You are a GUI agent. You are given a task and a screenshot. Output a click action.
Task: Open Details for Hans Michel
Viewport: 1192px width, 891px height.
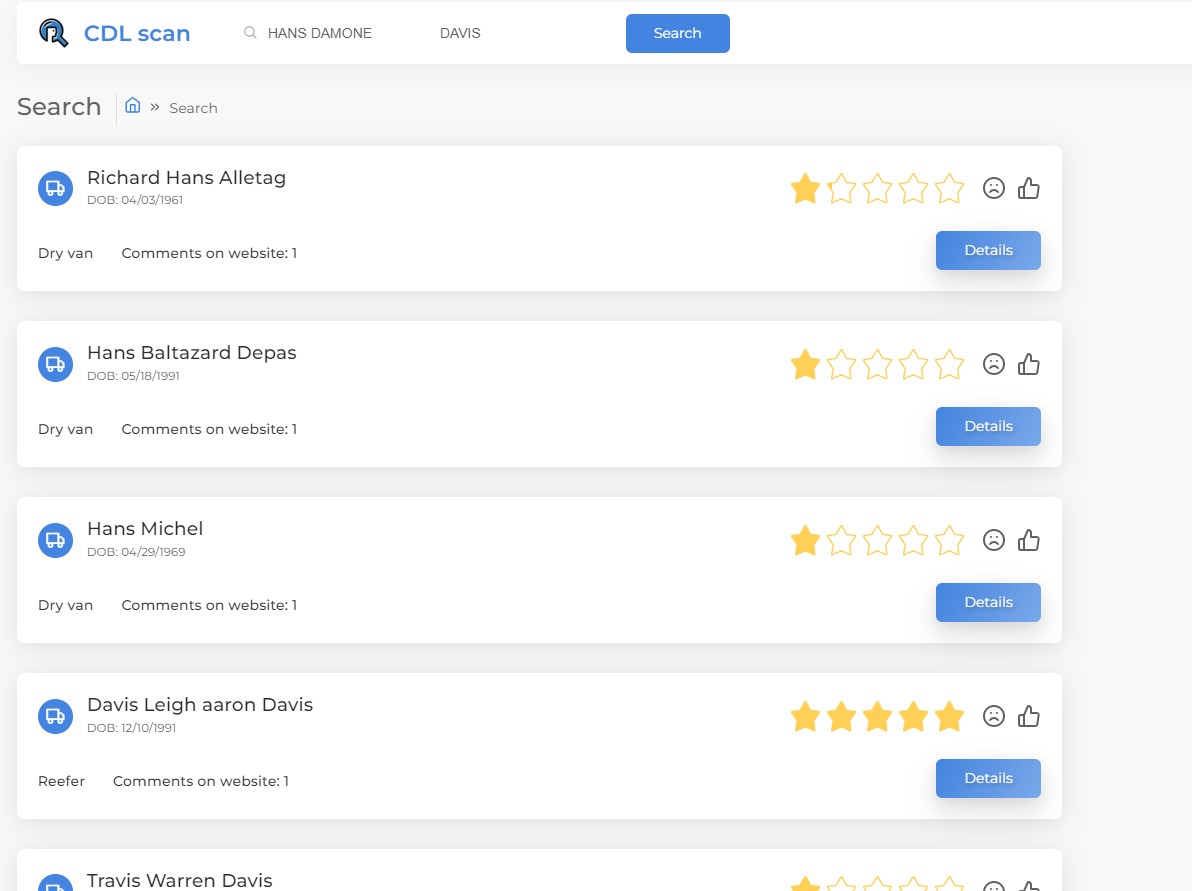pyautogui.click(x=987, y=602)
